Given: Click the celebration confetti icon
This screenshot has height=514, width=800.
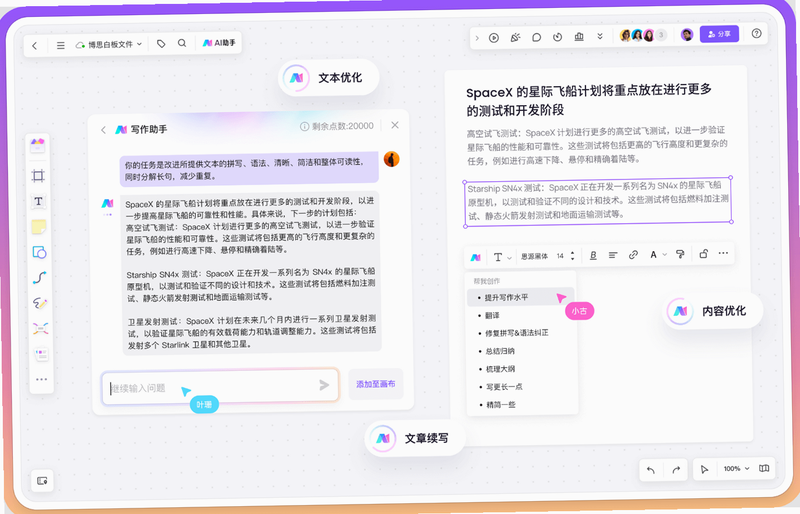Looking at the screenshot, I should 515,37.
